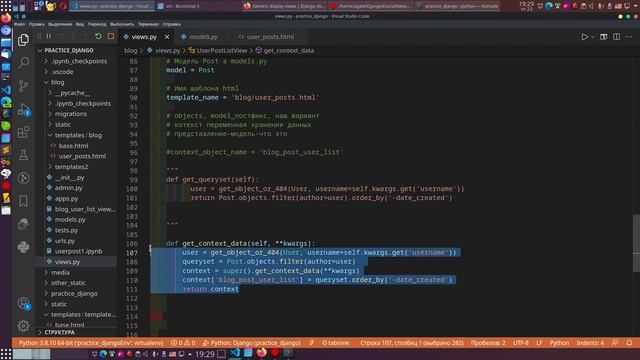Run the Python file

pos(584,37)
